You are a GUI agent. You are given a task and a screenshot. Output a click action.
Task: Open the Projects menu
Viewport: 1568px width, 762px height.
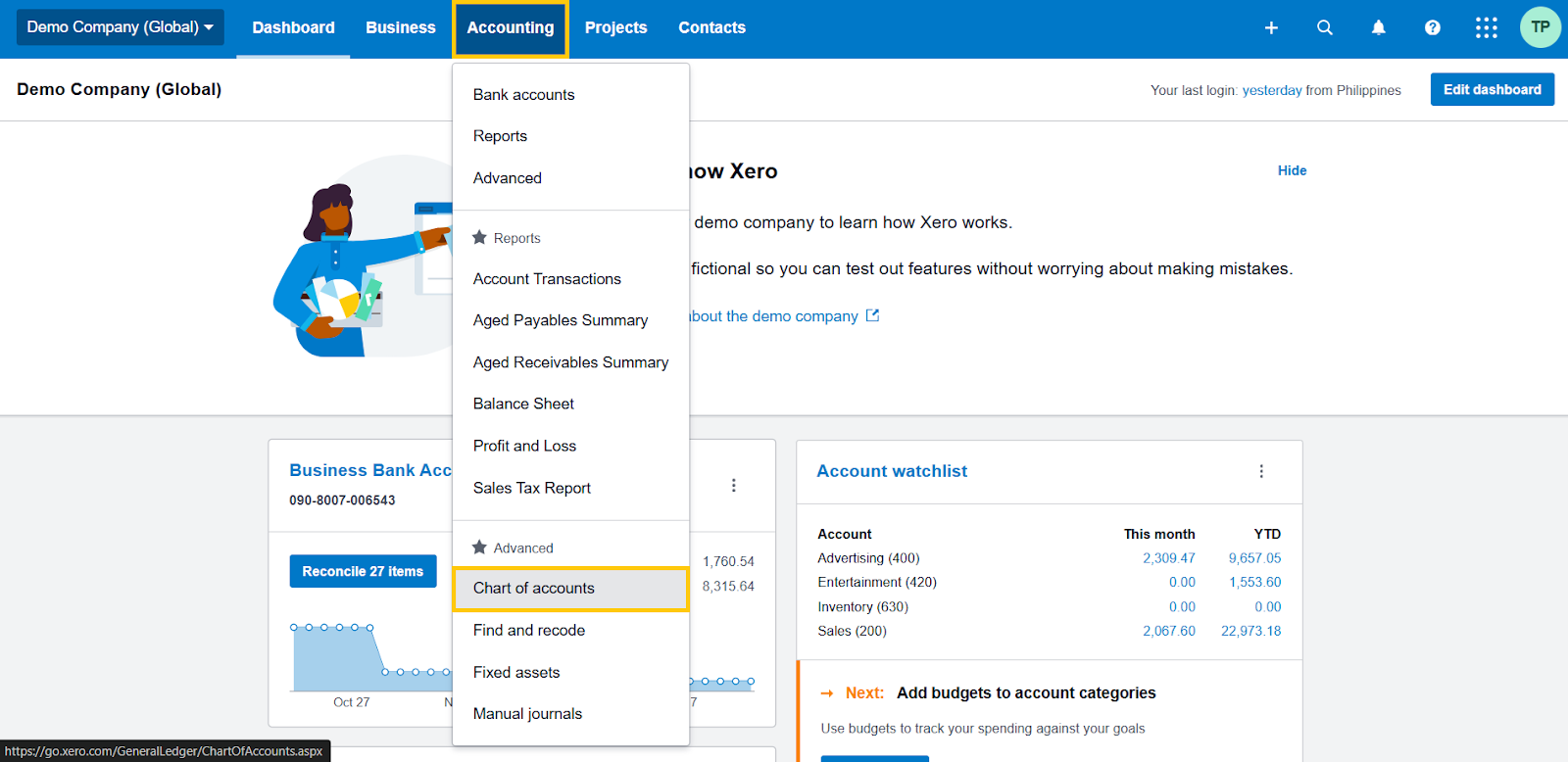(615, 27)
